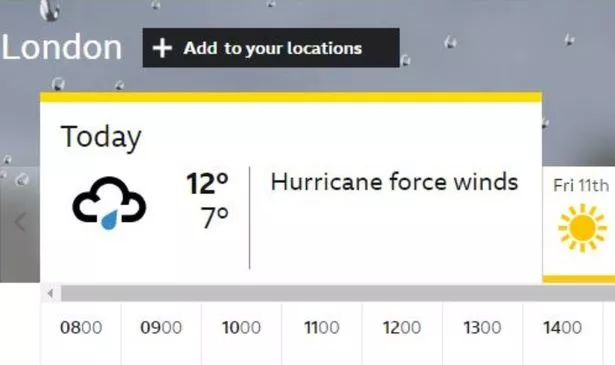Click the rain cloud weather icon
615x365 pixels.
click(109, 203)
